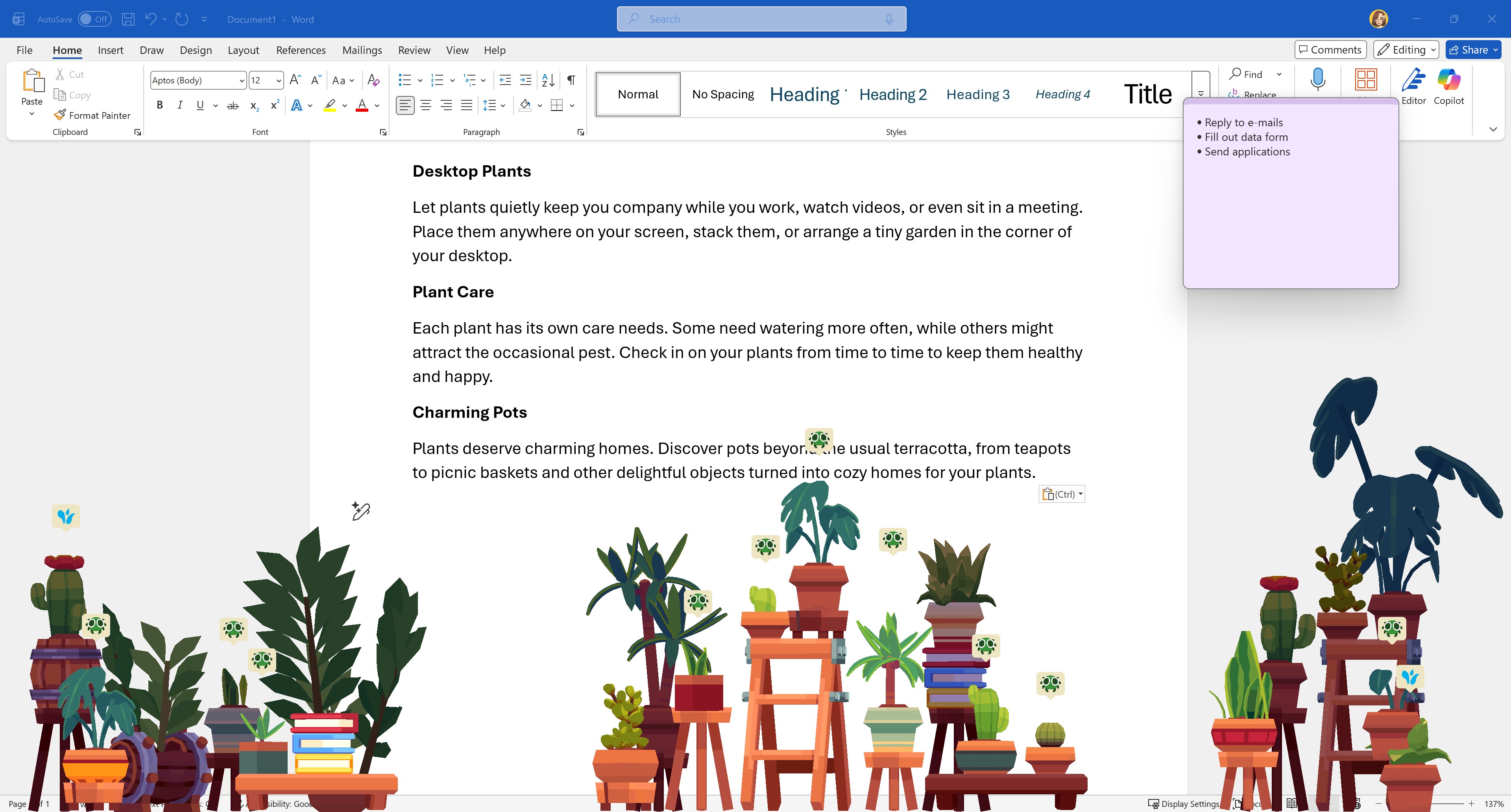
Task: Click the Dictate microphone icon
Action: (1317, 79)
